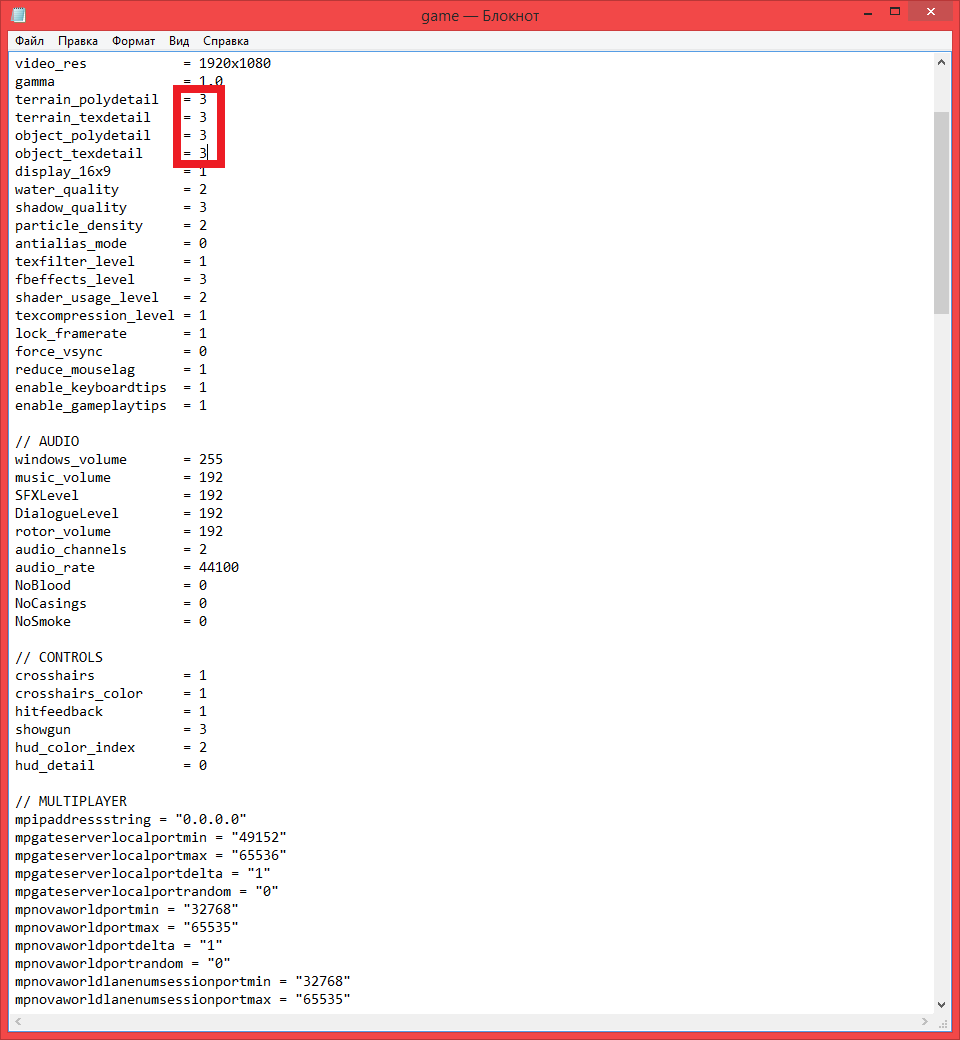Click the gamma setting name
Screen dimensions: 960x1040
[35, 82]
